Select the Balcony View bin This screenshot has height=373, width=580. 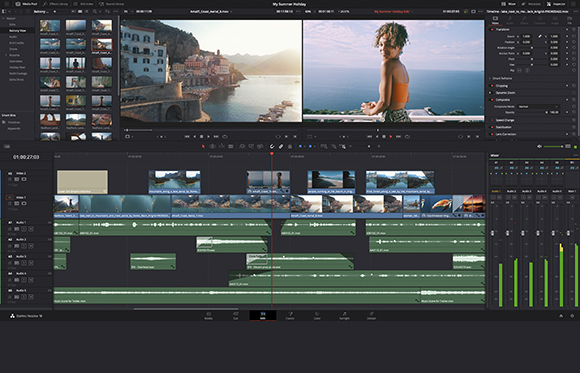click(x=17, y=31)
